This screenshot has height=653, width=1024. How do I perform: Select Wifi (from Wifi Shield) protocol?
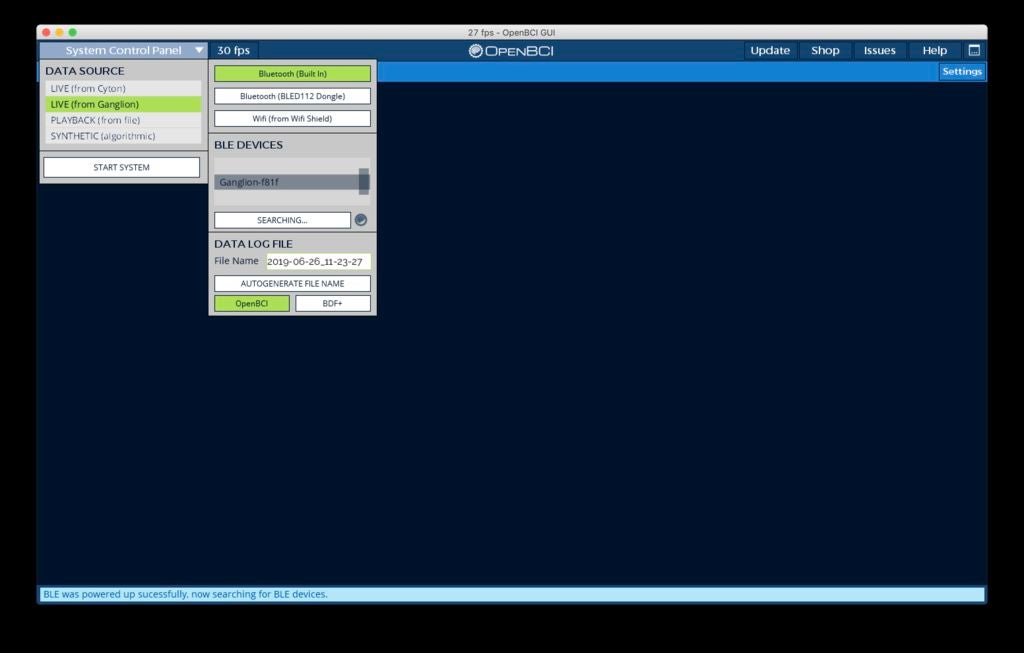tap(293, 118)
